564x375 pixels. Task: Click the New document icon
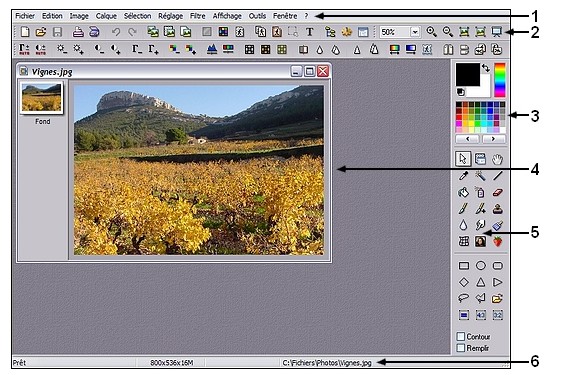point(25,32)
